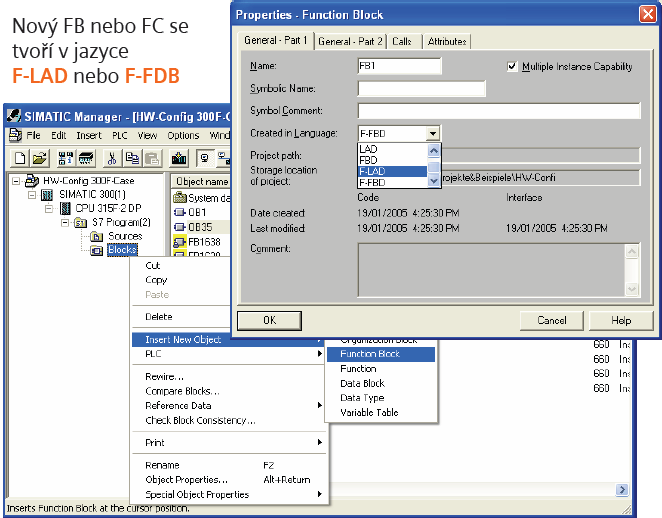Click horizontal scrollbar right arrow in SIMATIC Manager
This screenshot has height=518, width=662.
tap(621, 490)
